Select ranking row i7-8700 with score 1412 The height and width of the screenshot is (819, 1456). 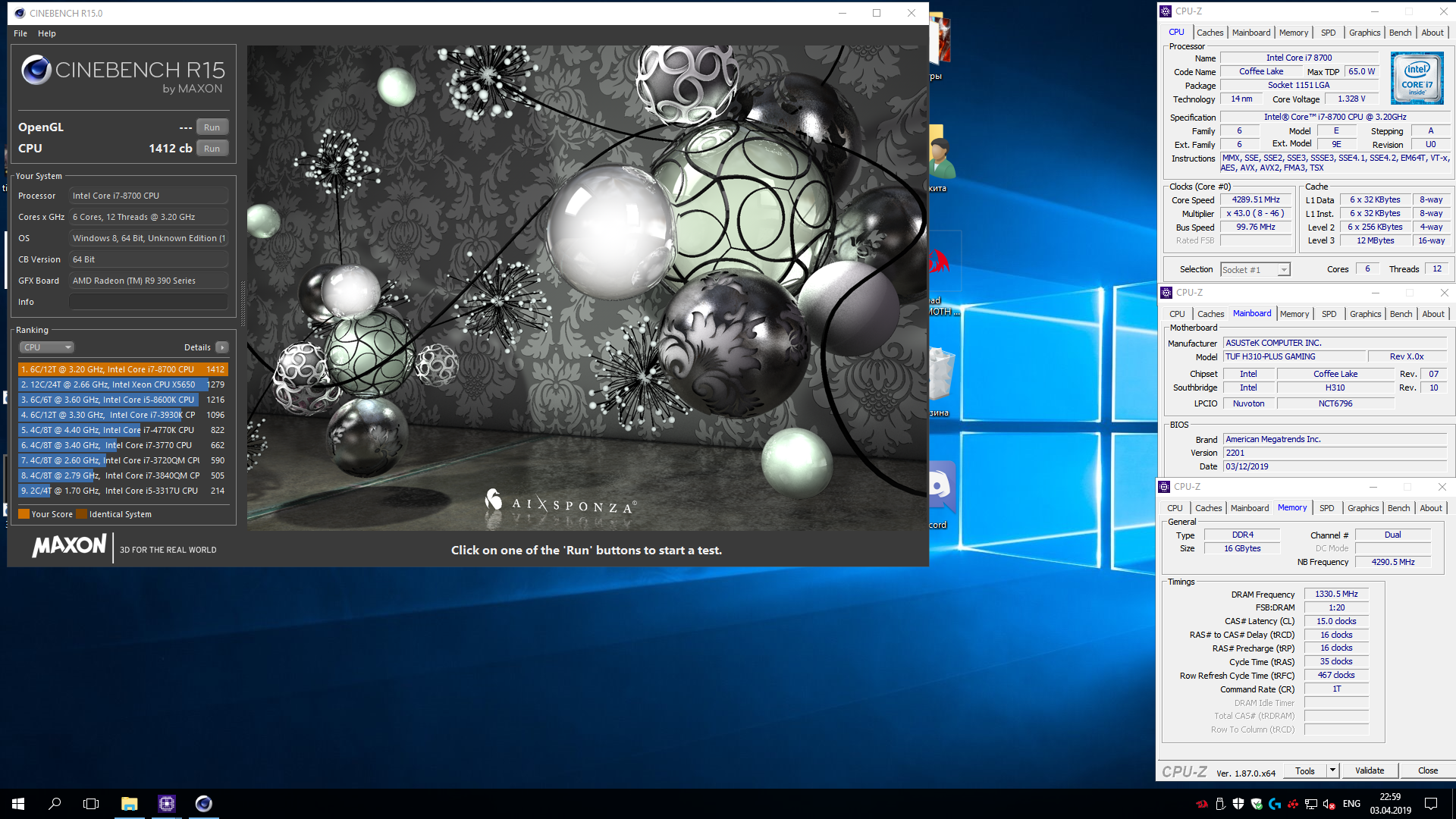(123, 369)
